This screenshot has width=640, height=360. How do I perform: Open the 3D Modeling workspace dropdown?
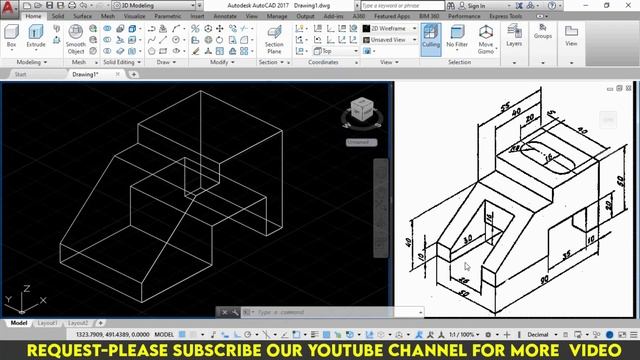pos(154,5)
